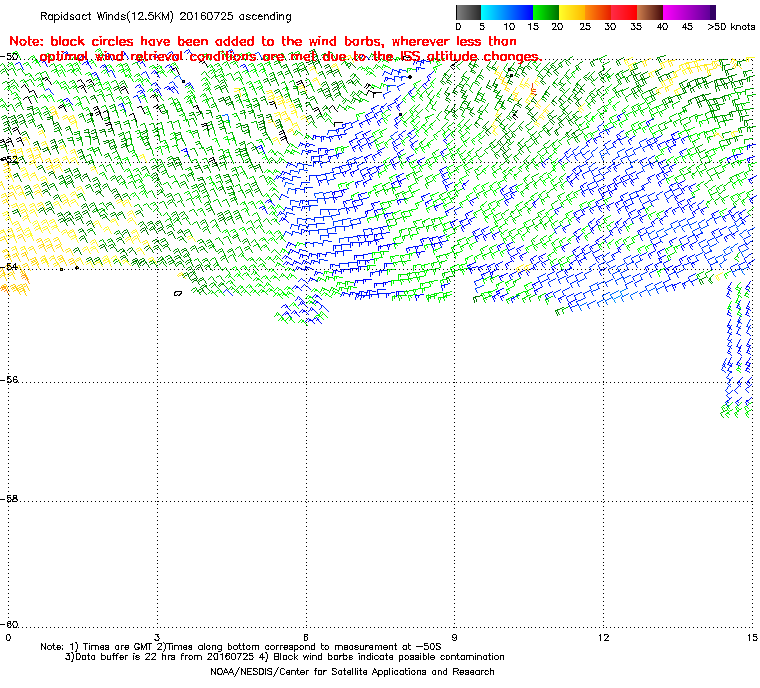Viewport: 760px width, 688px height.
Task: Click the yellow 20-25 knots legend segment
Action: coord(572,12)
